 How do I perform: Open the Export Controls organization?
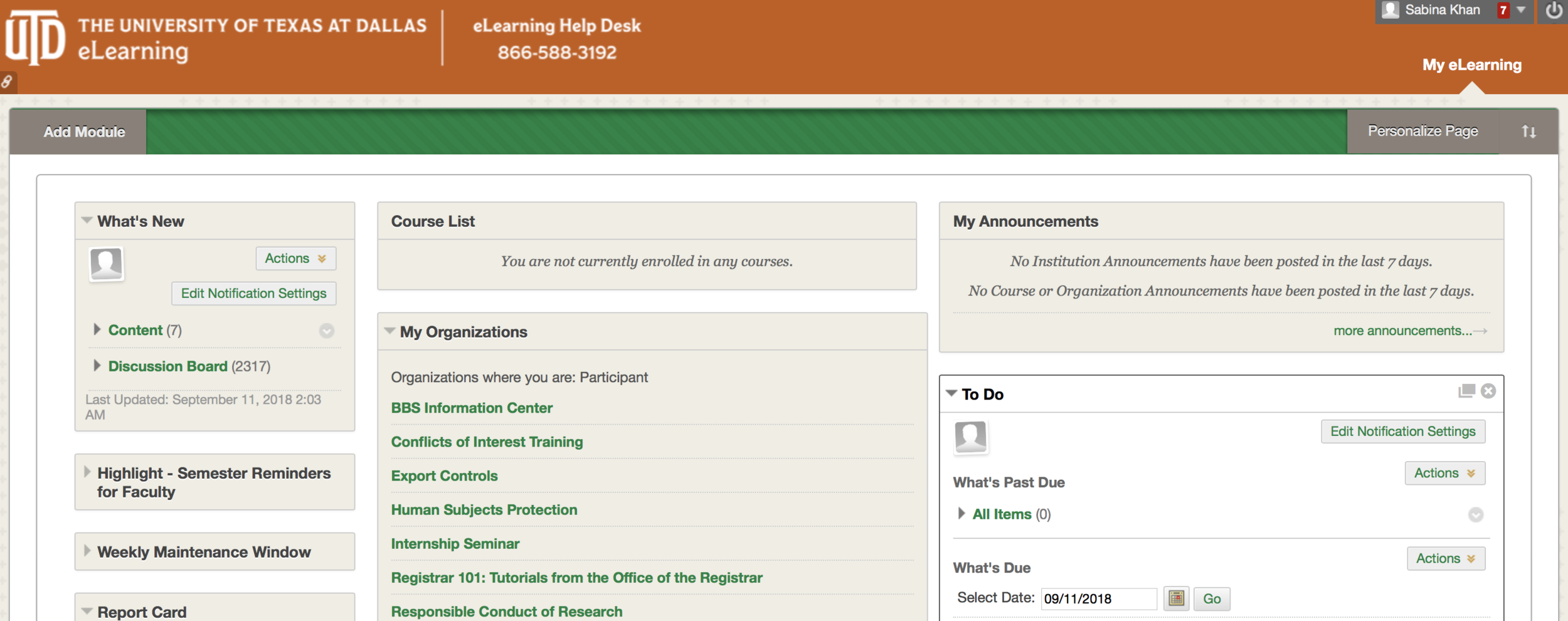coord(444,475)
